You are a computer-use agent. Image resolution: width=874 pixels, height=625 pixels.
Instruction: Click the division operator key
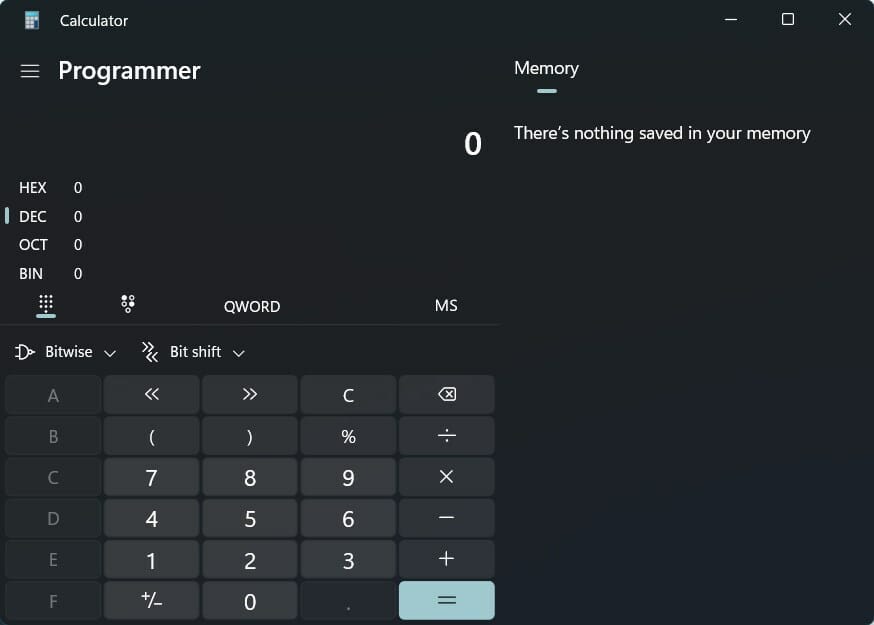(x=446, y=435)
